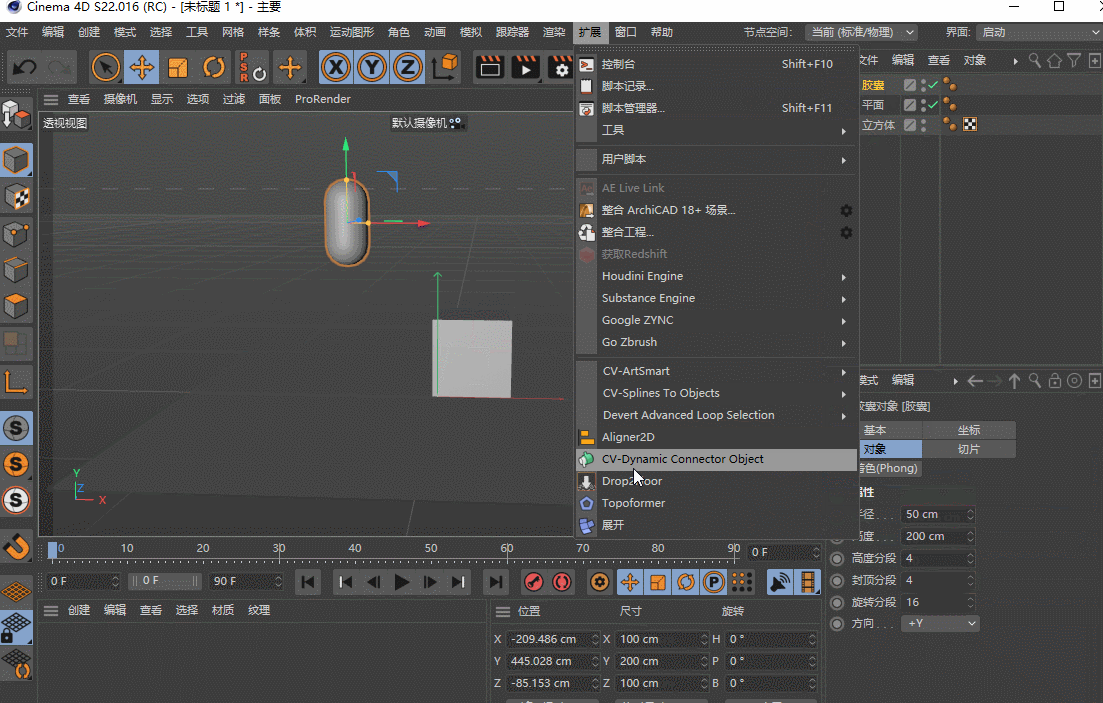Switch to Points mode

coord(16,234)
